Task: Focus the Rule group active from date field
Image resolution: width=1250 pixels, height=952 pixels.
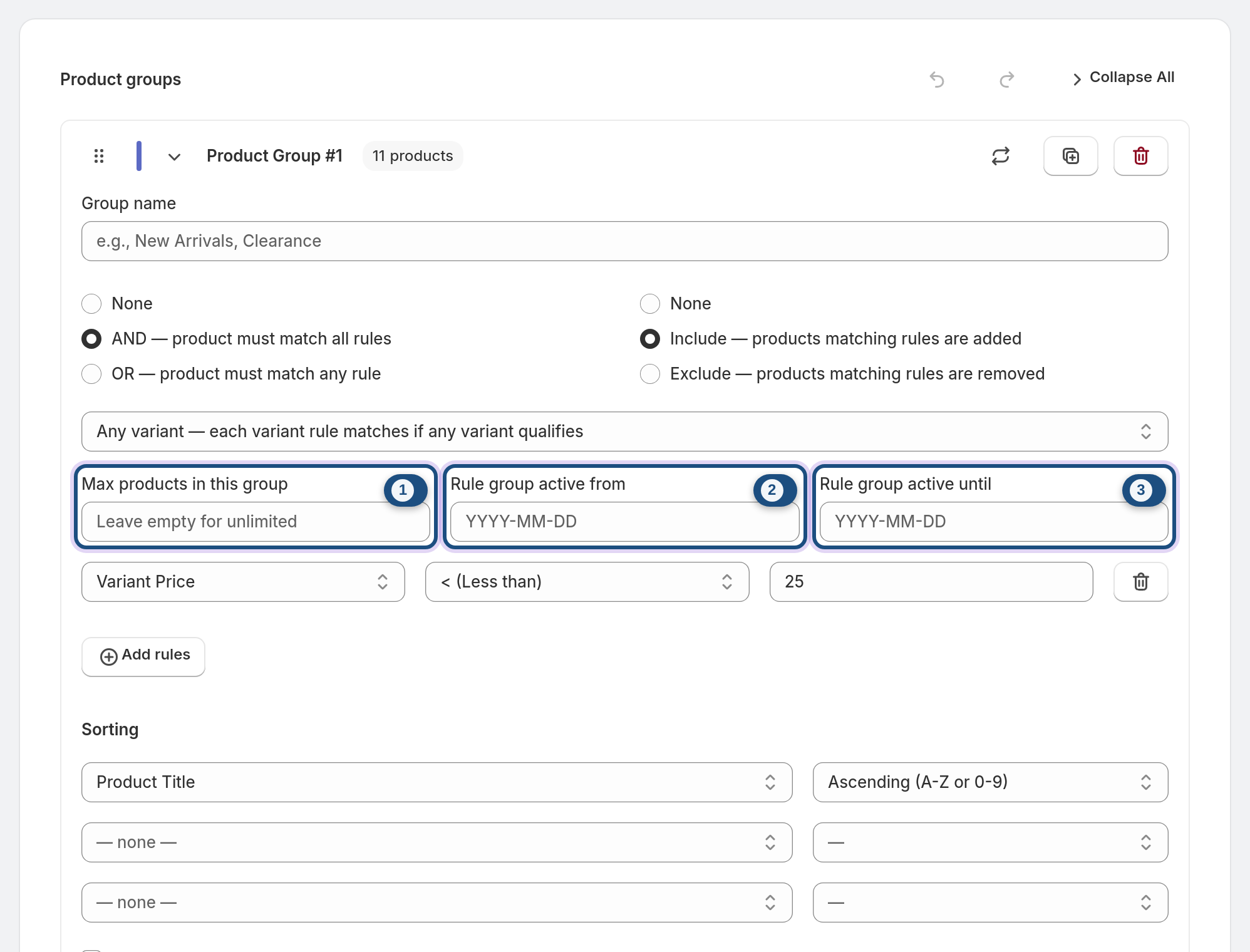Action: [625, 522]
